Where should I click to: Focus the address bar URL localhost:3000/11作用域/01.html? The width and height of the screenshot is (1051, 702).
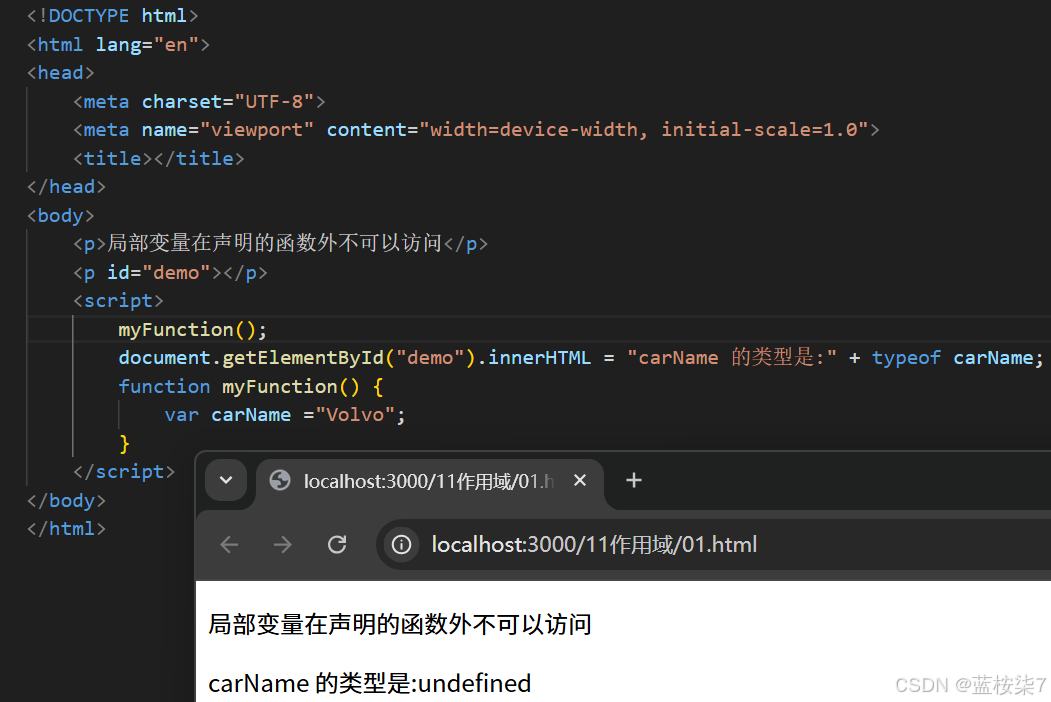[x=594, y=544]
